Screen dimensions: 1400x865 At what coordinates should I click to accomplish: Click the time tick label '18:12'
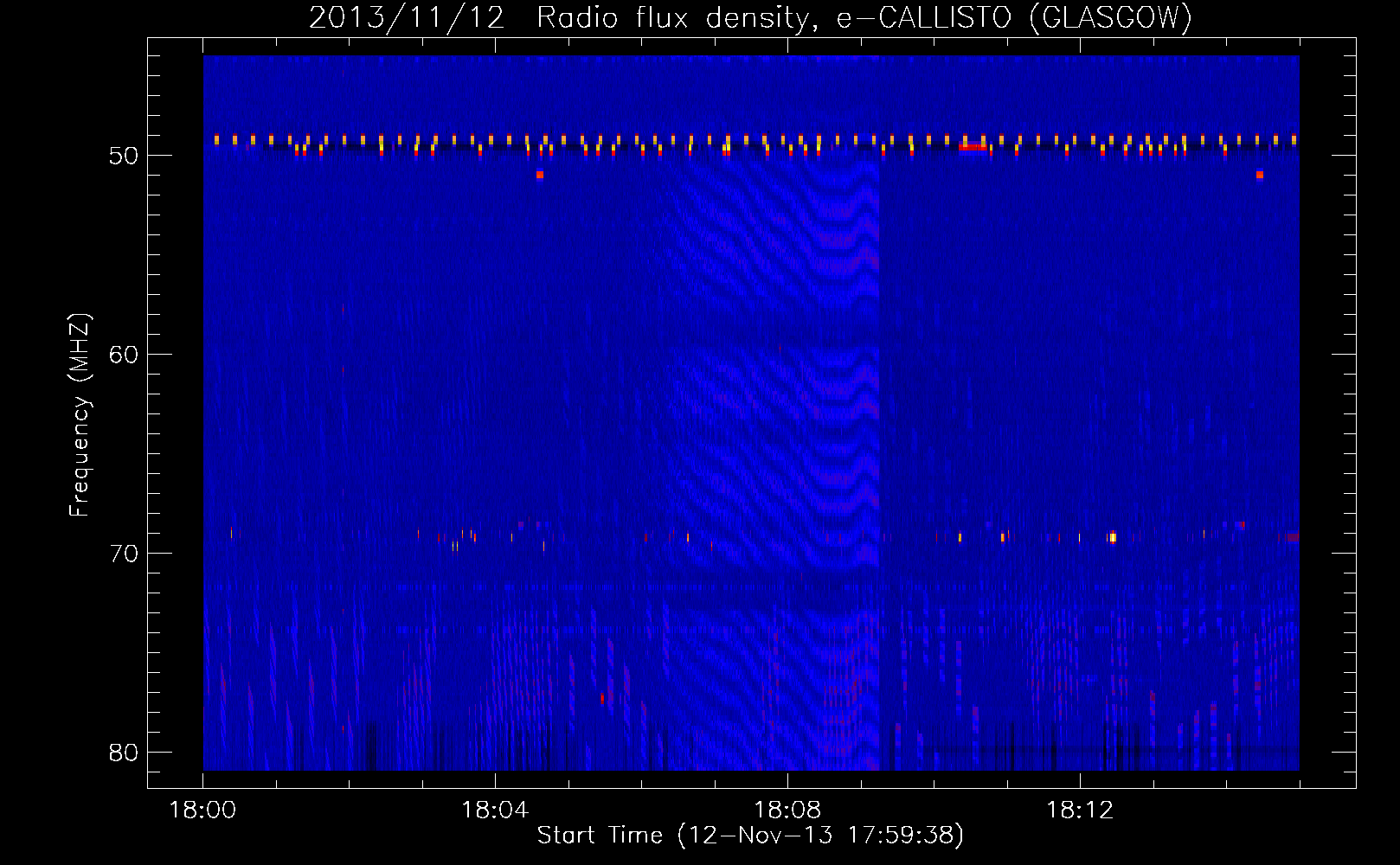[x=1080, y=811]
